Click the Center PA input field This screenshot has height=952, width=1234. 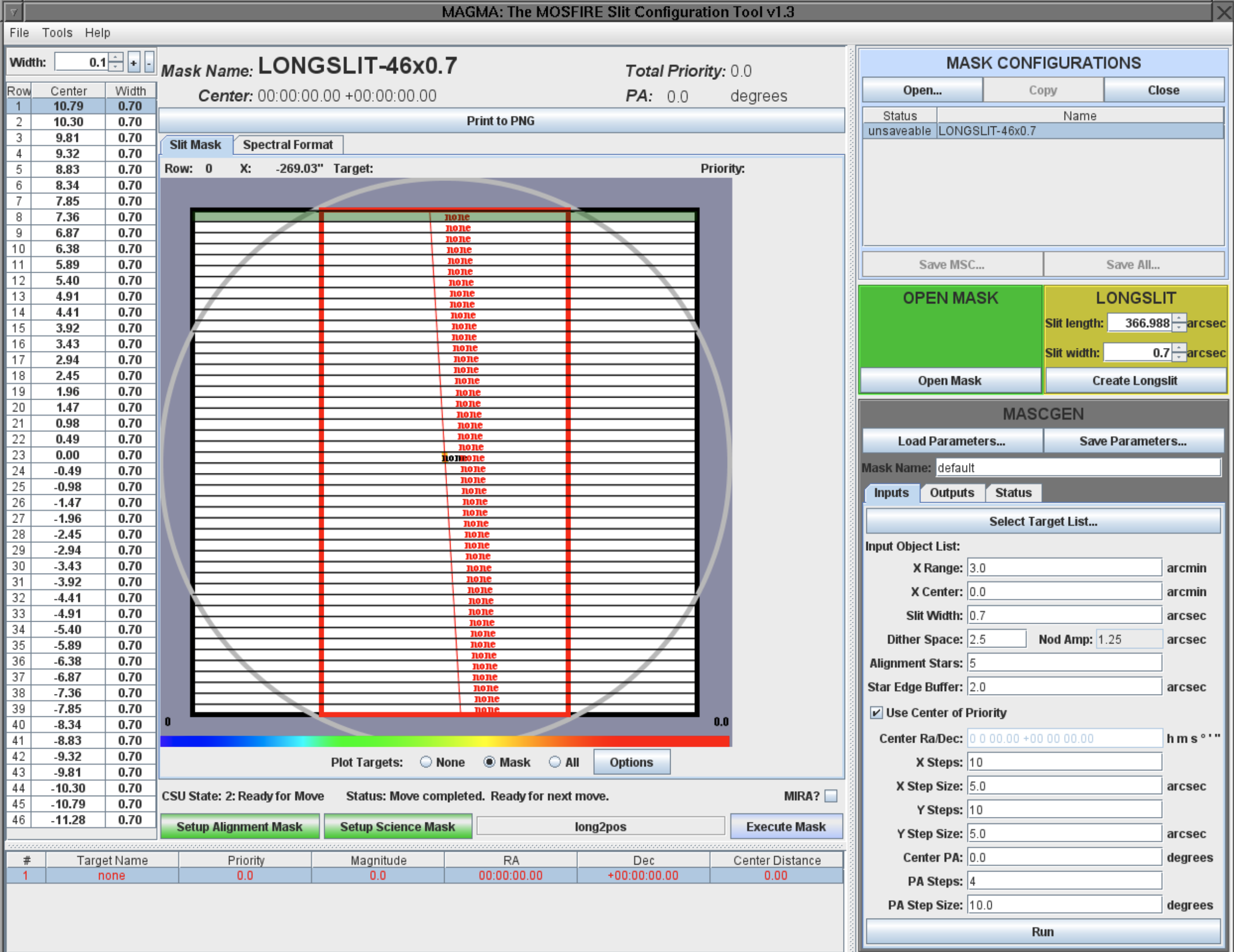[1065, 857]
